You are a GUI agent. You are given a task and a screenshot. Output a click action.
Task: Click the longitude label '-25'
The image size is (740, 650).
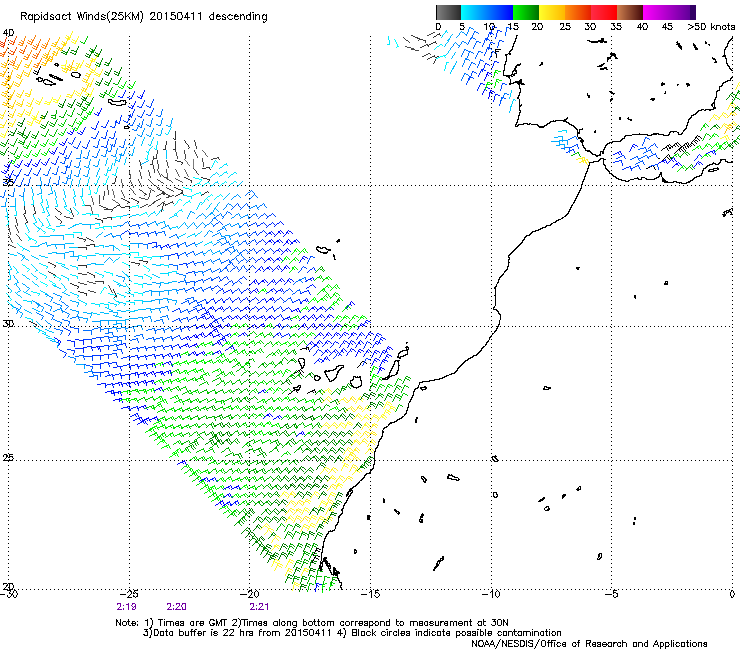pyautogui.click(x=128, y=594)
